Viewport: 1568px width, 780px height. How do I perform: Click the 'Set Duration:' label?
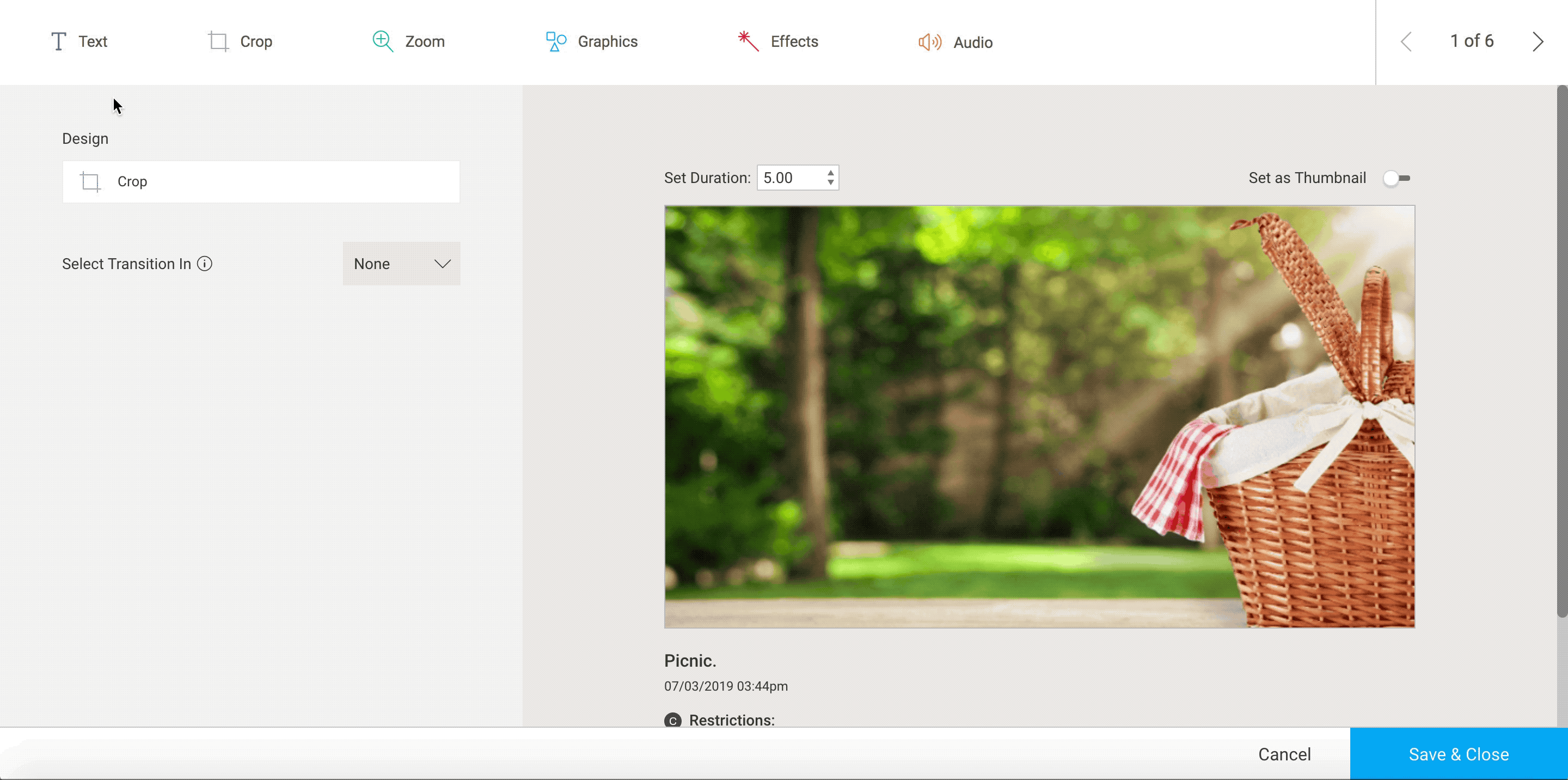coord(707,178)
